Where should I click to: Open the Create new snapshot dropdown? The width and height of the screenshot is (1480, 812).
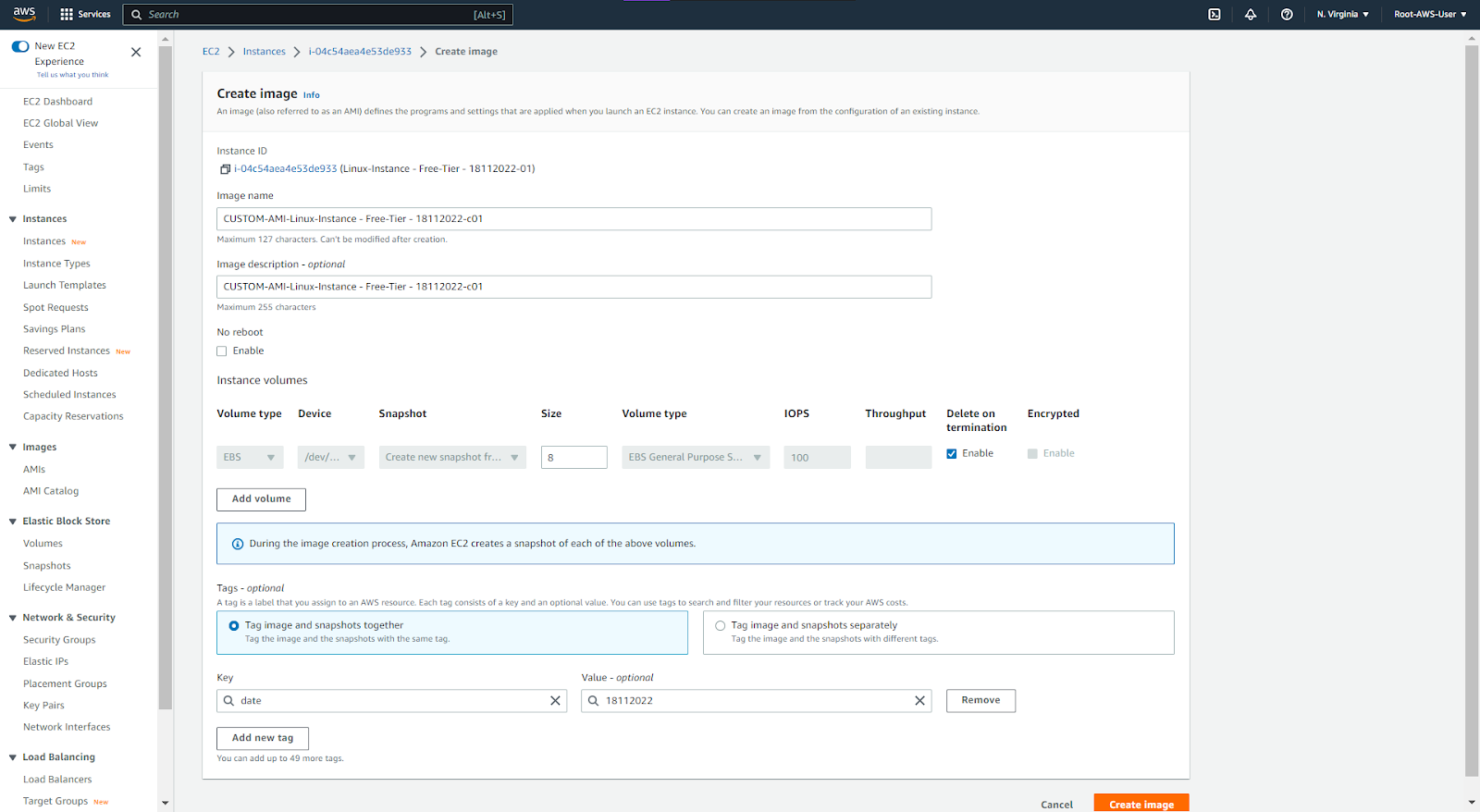coord(452,457)
